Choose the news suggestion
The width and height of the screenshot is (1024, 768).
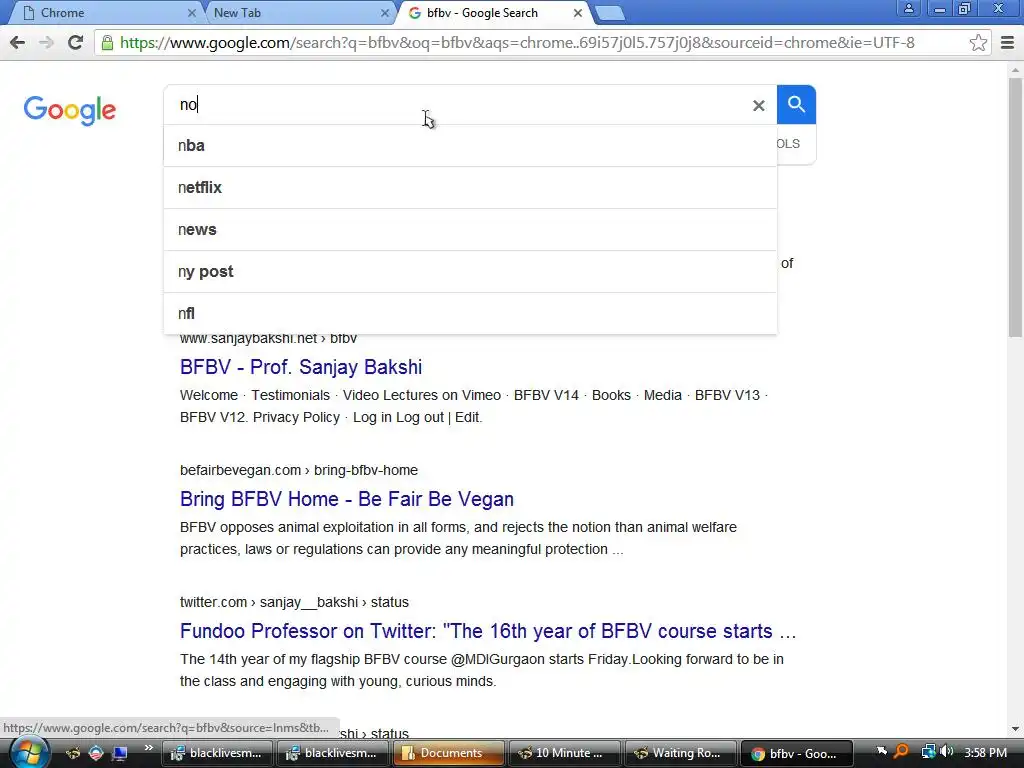click(470, 230)
